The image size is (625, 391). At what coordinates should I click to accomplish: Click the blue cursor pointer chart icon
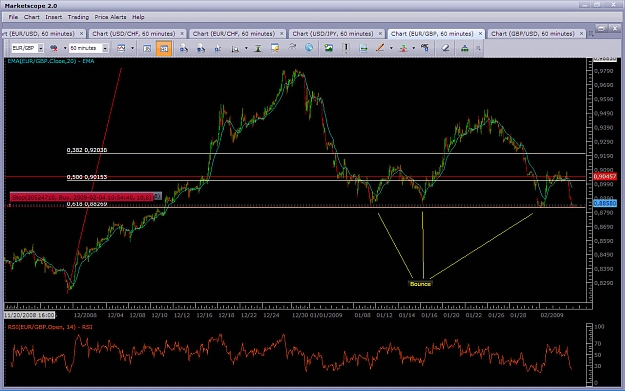[218, 48]
